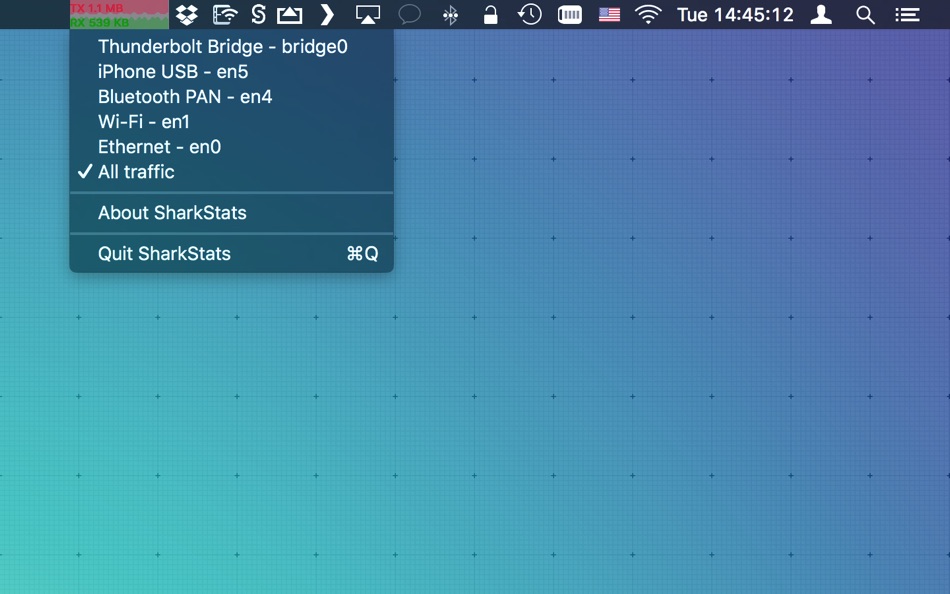Click the padlock menu bar icon

click(x=490, y=15)
